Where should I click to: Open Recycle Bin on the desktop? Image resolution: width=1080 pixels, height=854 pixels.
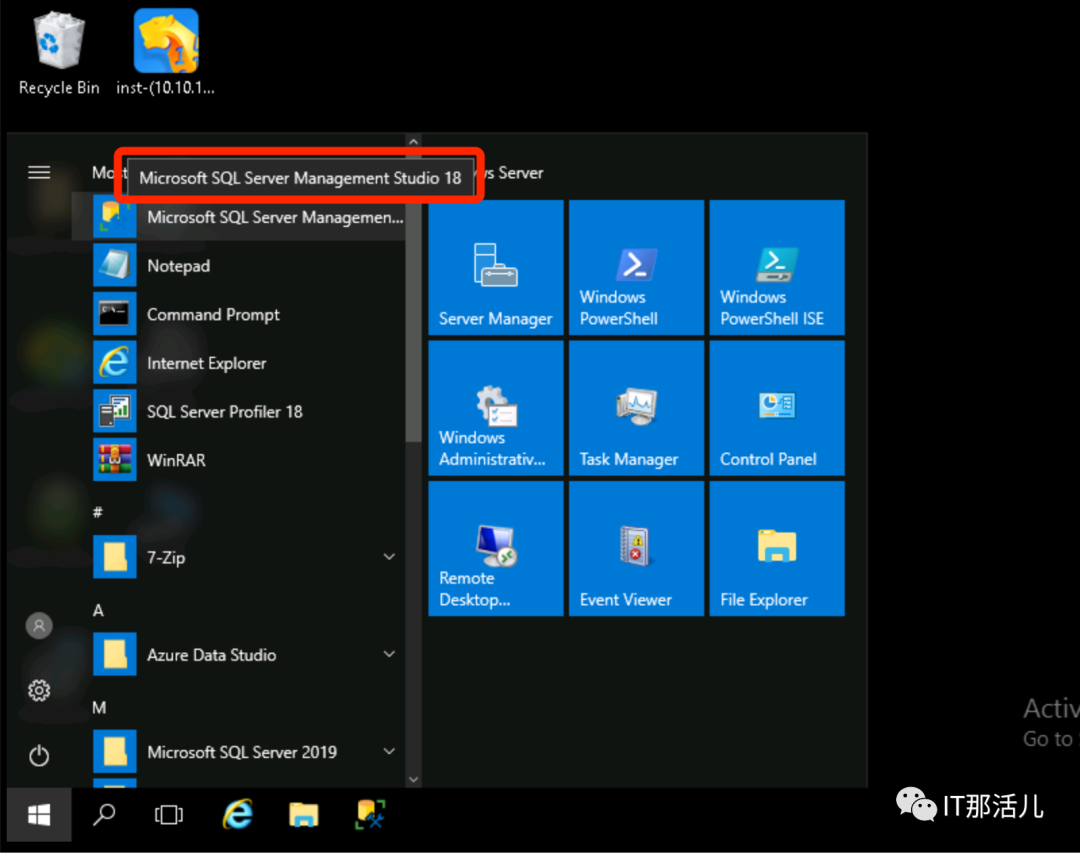click(x=59, y=53)
